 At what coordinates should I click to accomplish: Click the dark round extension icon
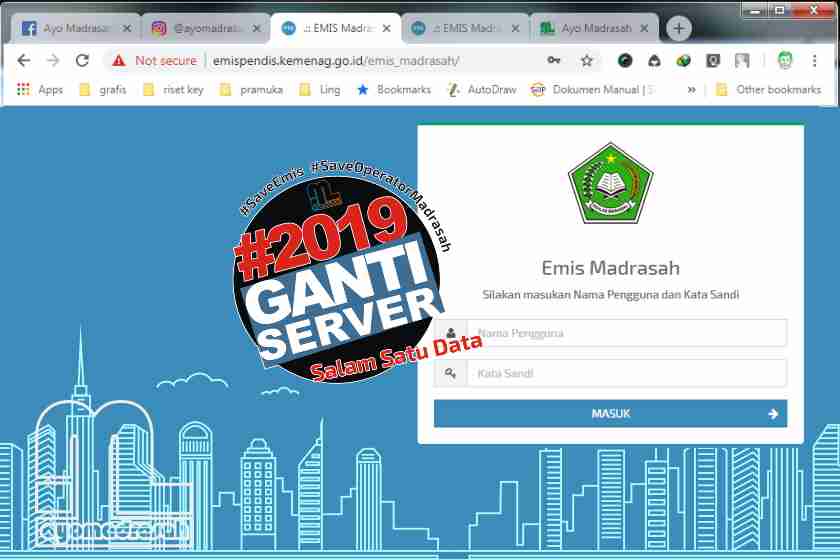(625, 61)
